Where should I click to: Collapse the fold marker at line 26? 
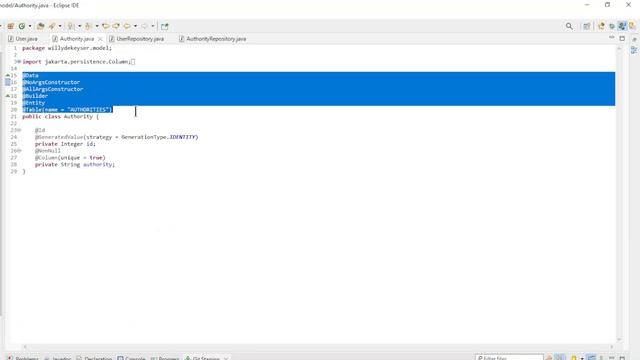pyautogui.click(x=19, y=151)
